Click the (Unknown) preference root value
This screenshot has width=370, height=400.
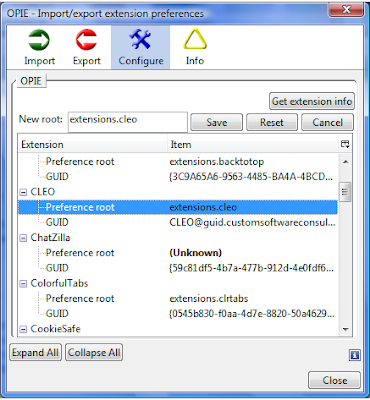(195, 253)
